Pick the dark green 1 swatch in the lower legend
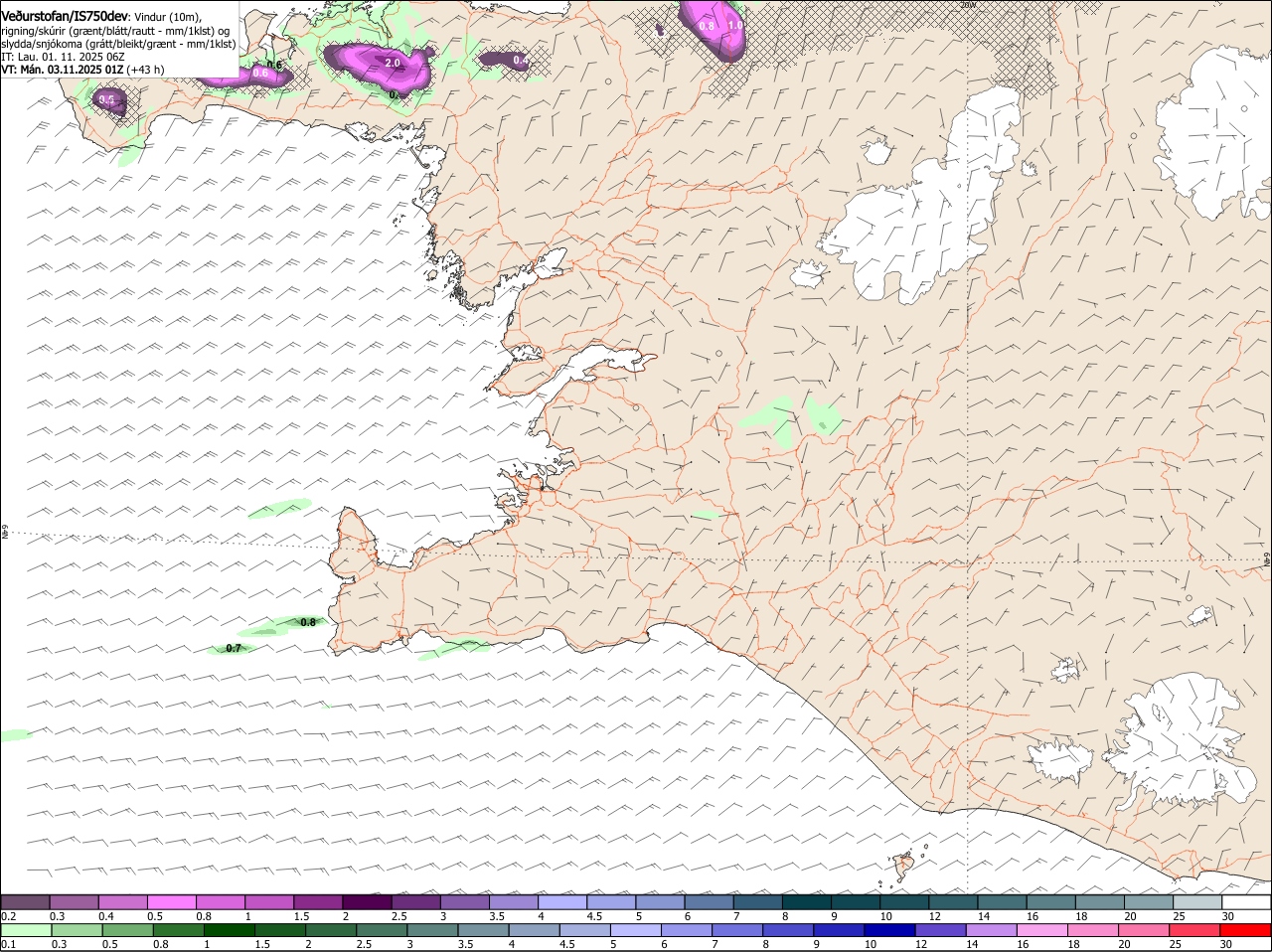Image resolution: width=1272 pixels, height=952 pixels. (x=230, y=930)
